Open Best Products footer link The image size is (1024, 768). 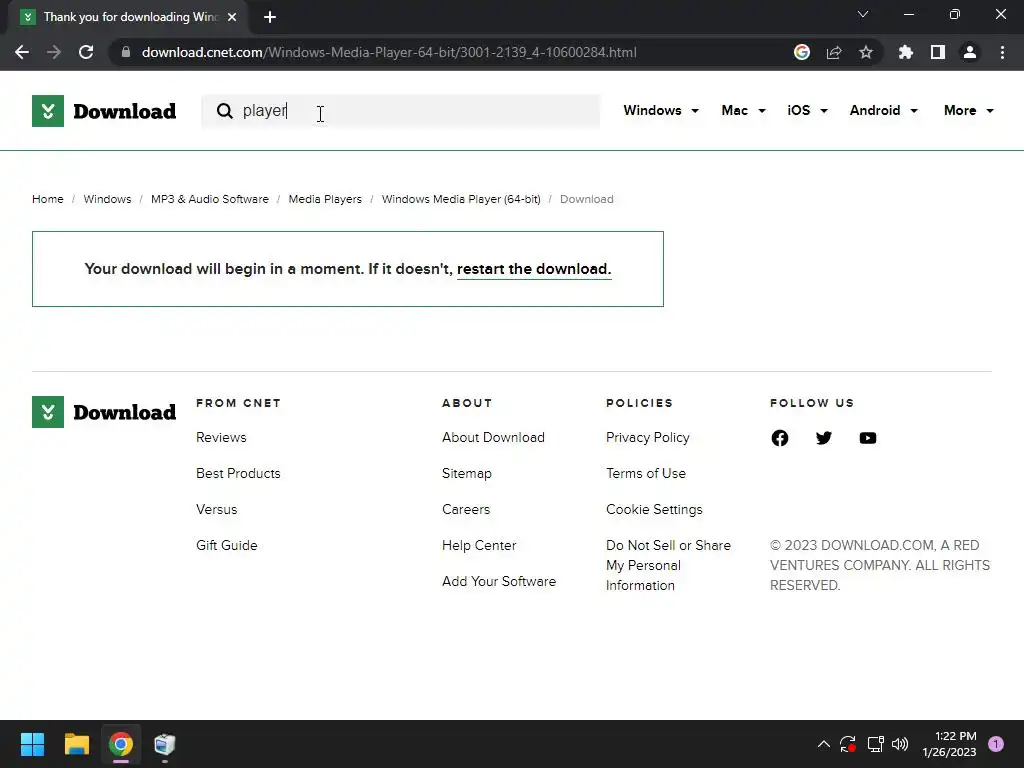coord(238,473)
